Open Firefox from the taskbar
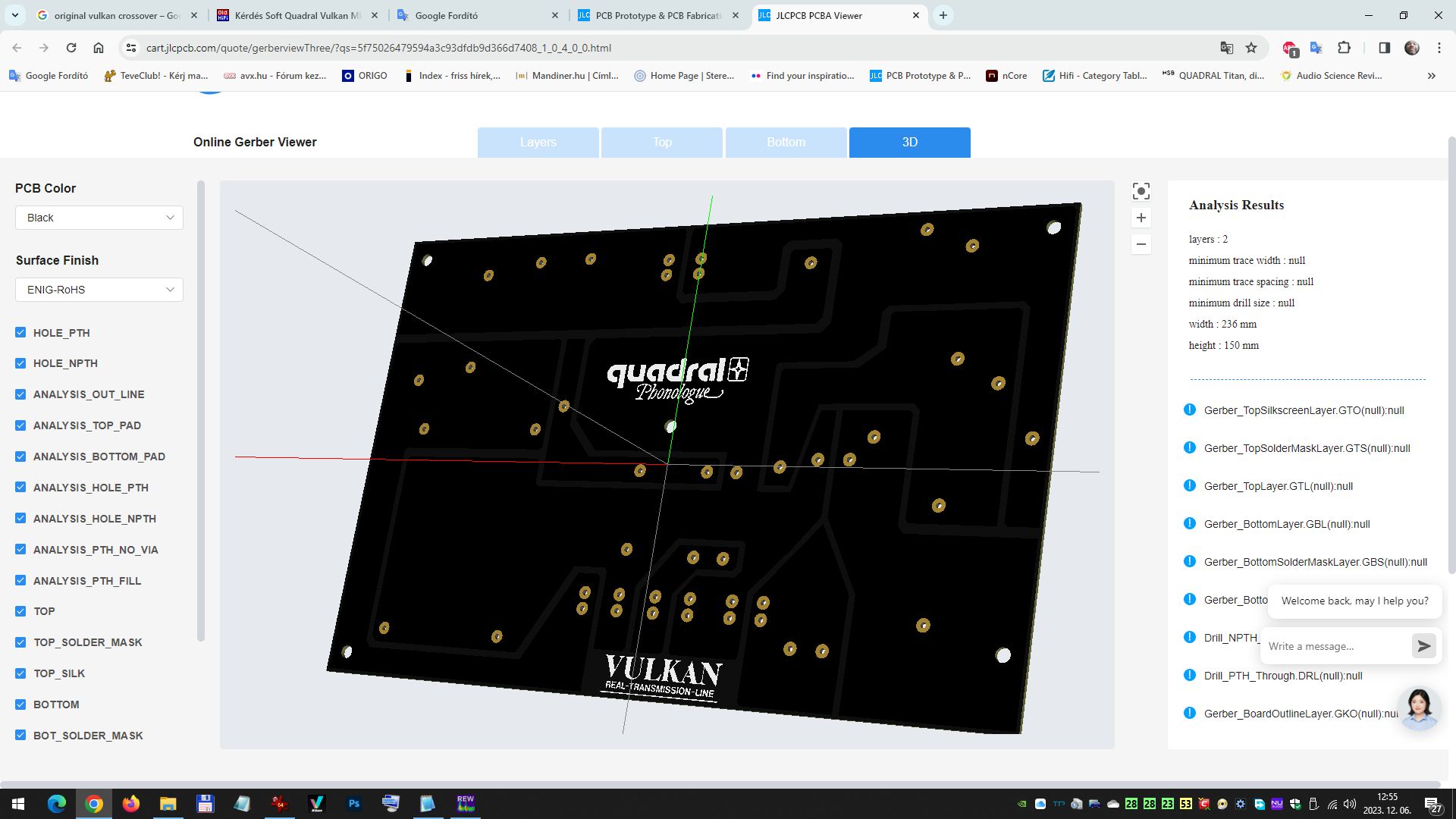The image size is (1456, 819). pyautogui.click(x=130, y=804)
